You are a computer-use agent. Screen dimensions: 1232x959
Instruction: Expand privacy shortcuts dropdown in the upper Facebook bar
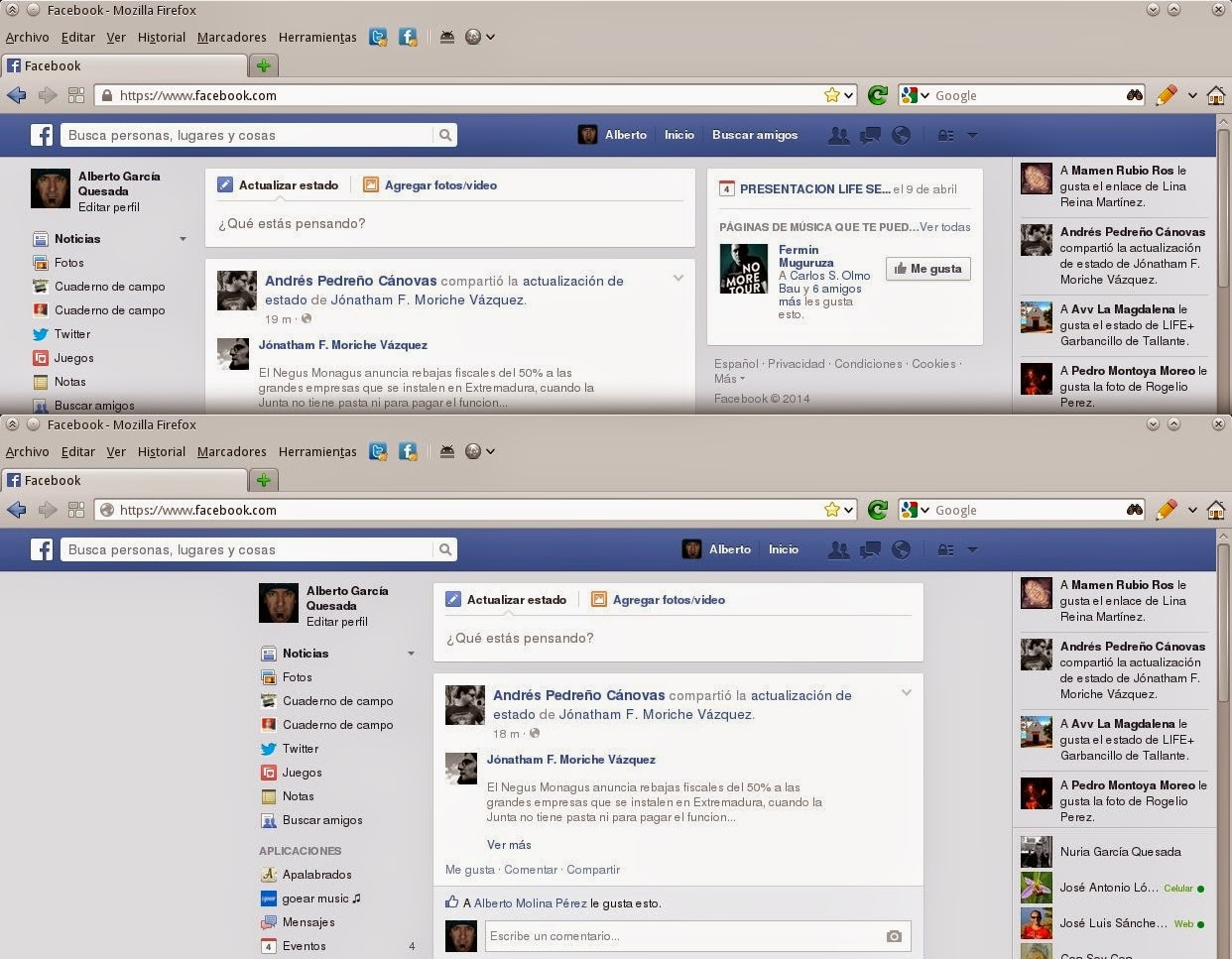tap(945, 135)
